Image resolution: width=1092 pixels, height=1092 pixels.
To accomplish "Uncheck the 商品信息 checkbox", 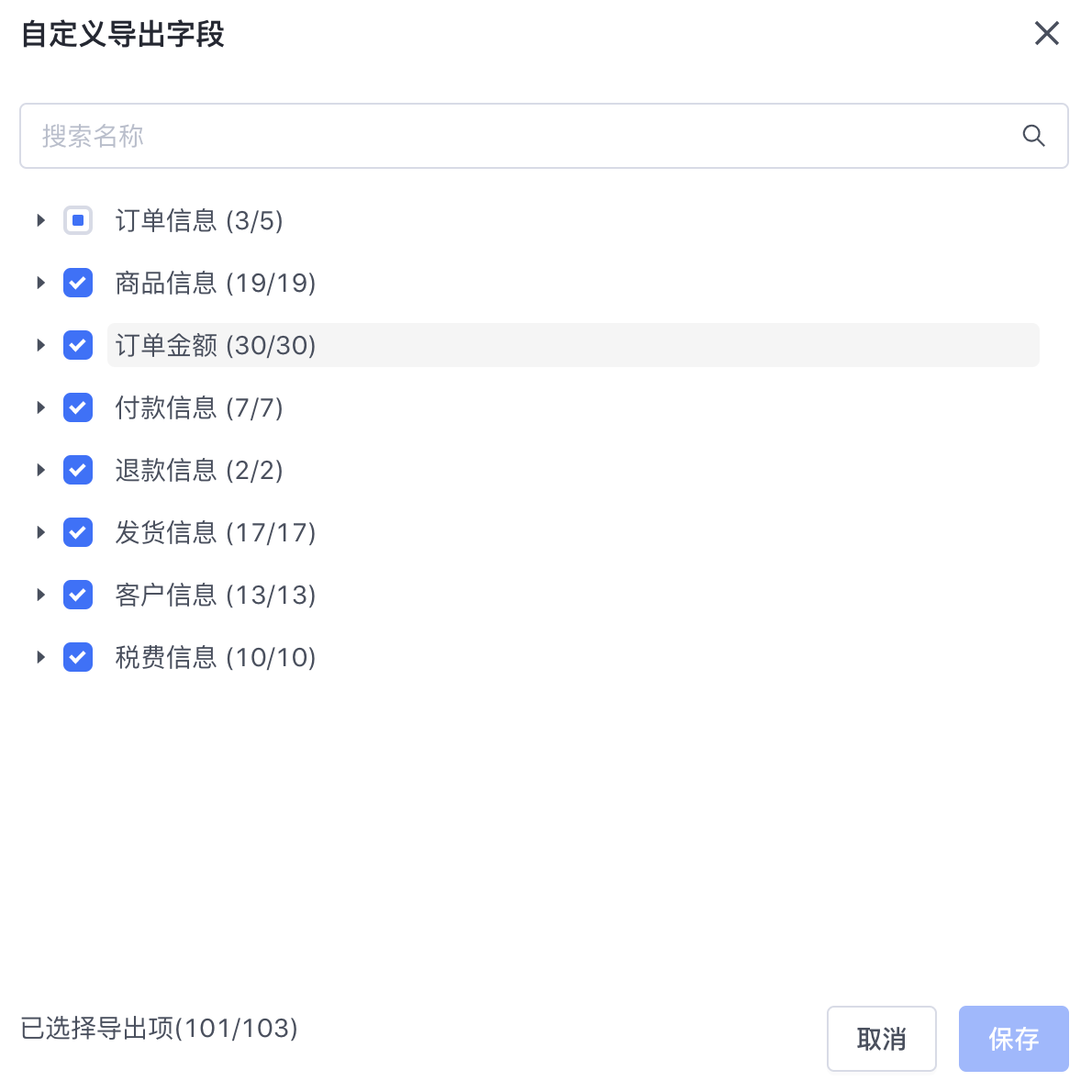I will tap(78, 283).
